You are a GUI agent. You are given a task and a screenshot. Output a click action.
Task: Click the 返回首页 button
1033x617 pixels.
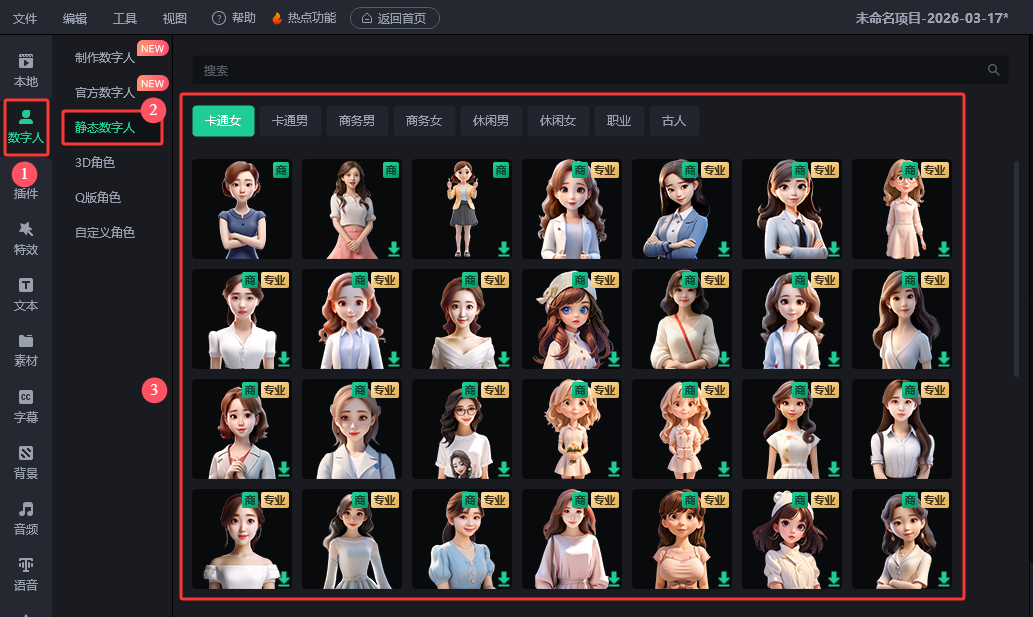pyautogui.click(x=395, y=18)
